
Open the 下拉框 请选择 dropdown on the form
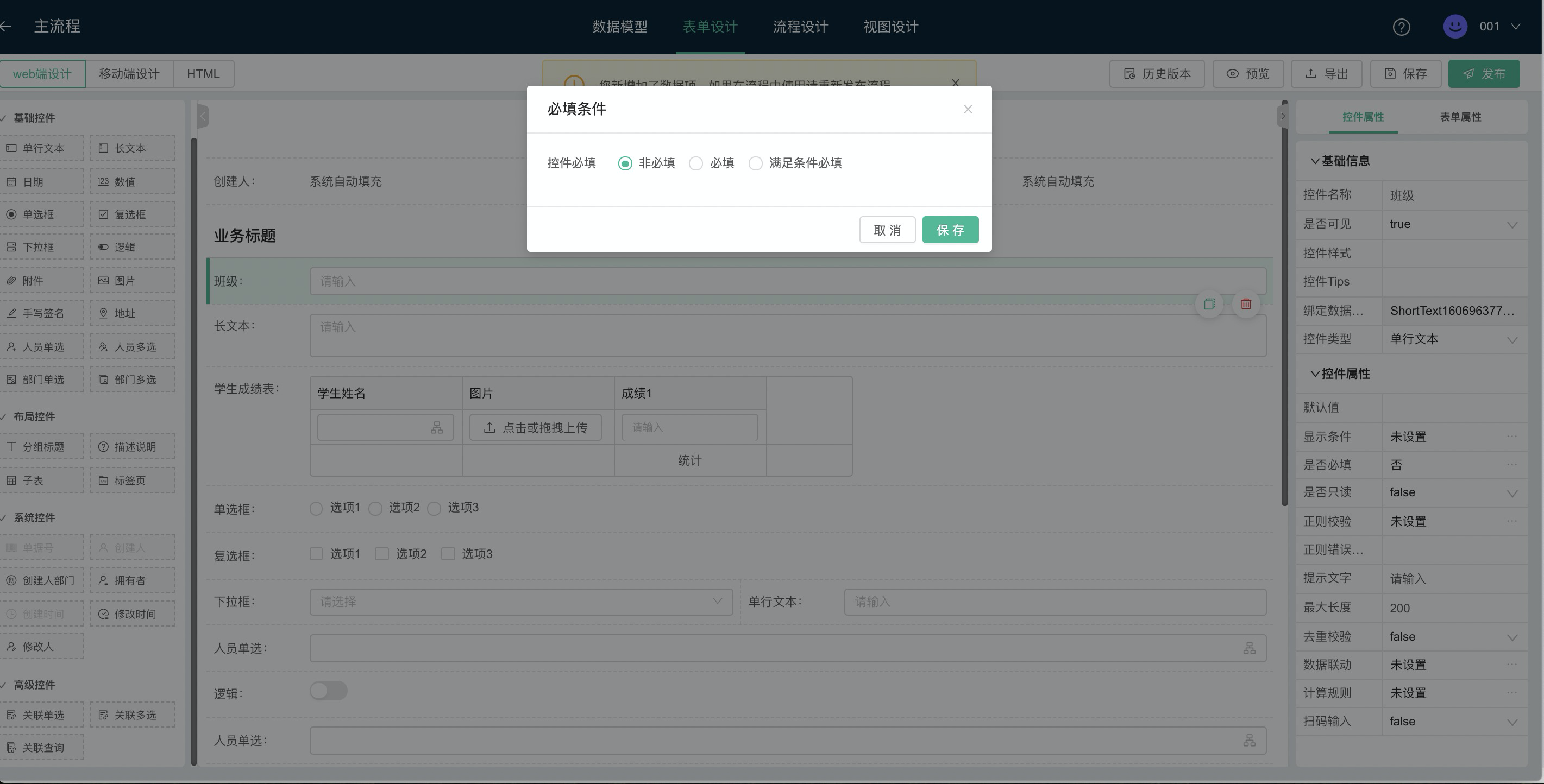coord(521,602)
